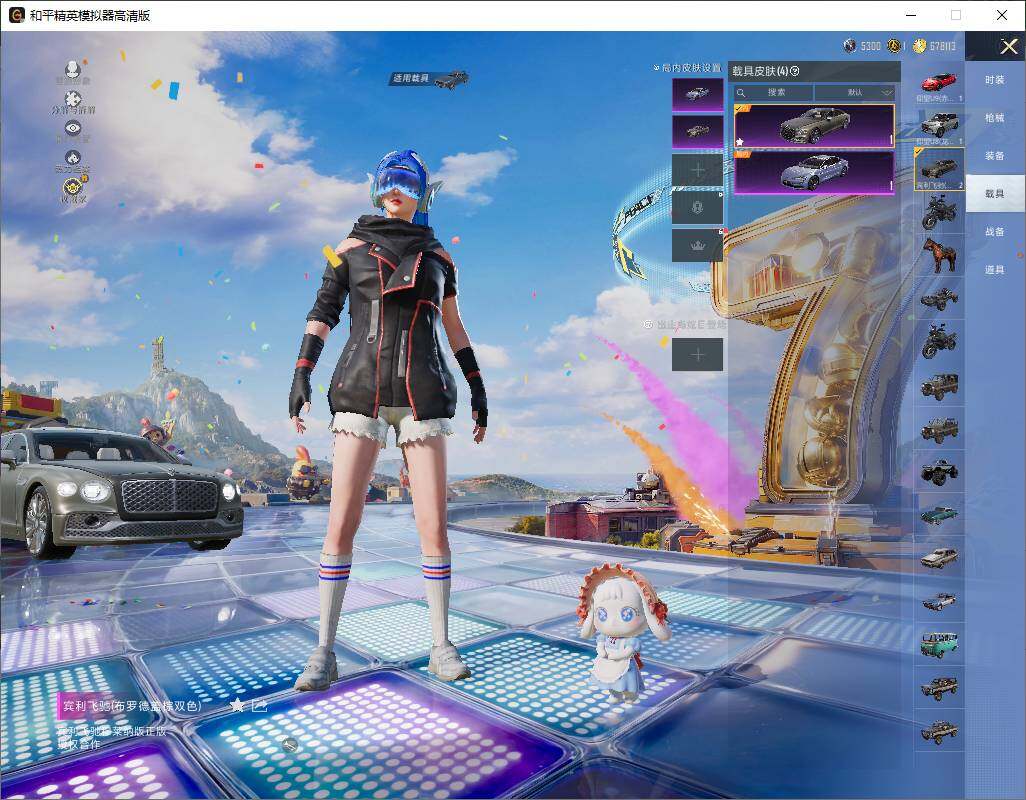Click the locked badge skin slot
Viewport: 1026px width, 800px height.
pos(698,207)
